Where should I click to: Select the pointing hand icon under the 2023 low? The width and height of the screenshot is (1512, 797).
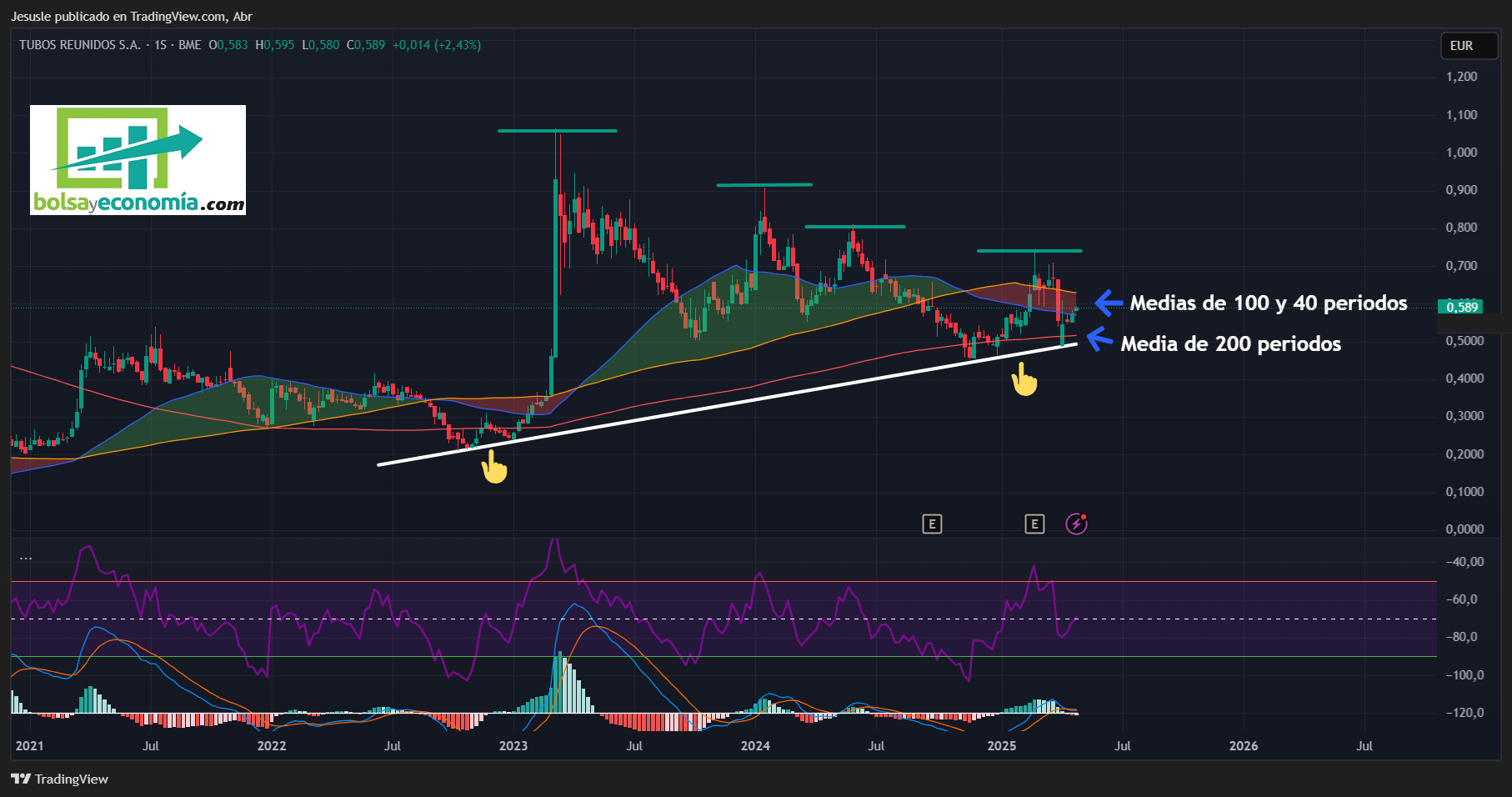493,467
